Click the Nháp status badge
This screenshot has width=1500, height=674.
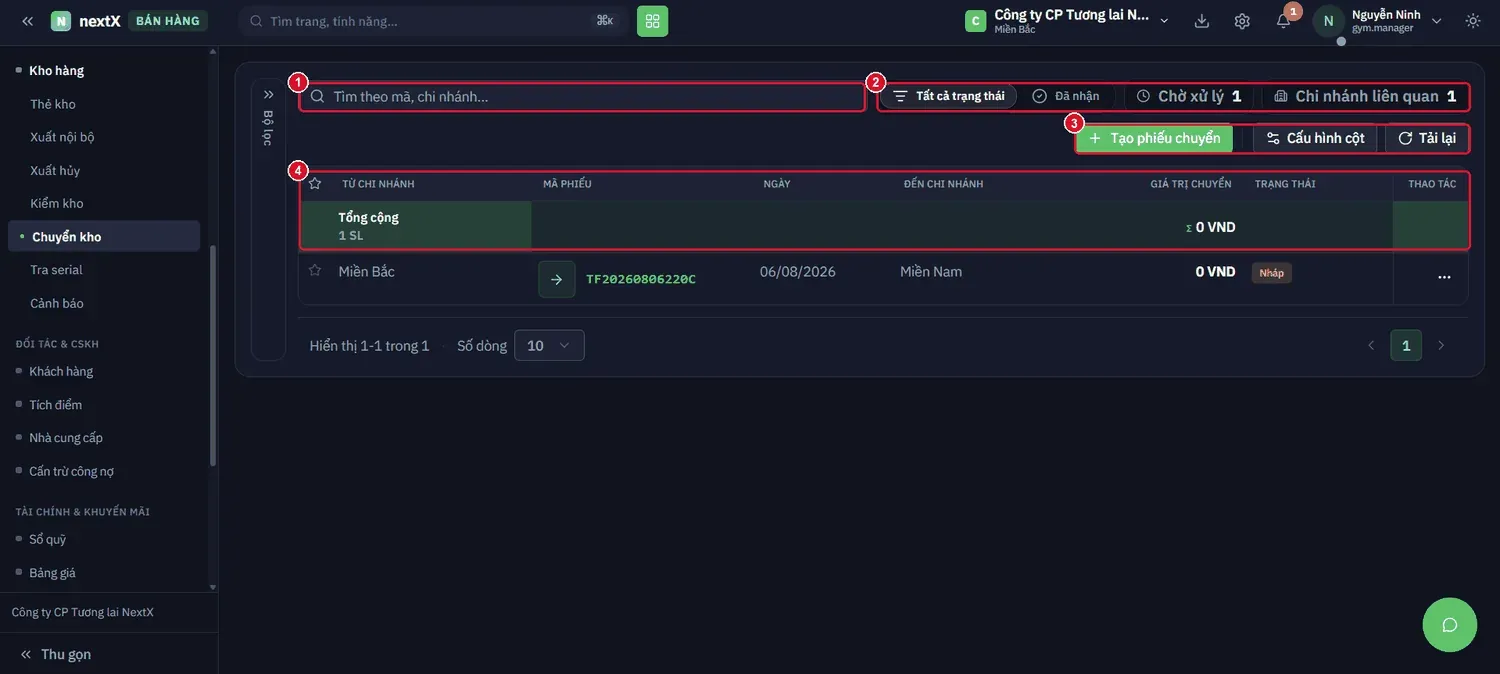click(x=1272, y=273)
